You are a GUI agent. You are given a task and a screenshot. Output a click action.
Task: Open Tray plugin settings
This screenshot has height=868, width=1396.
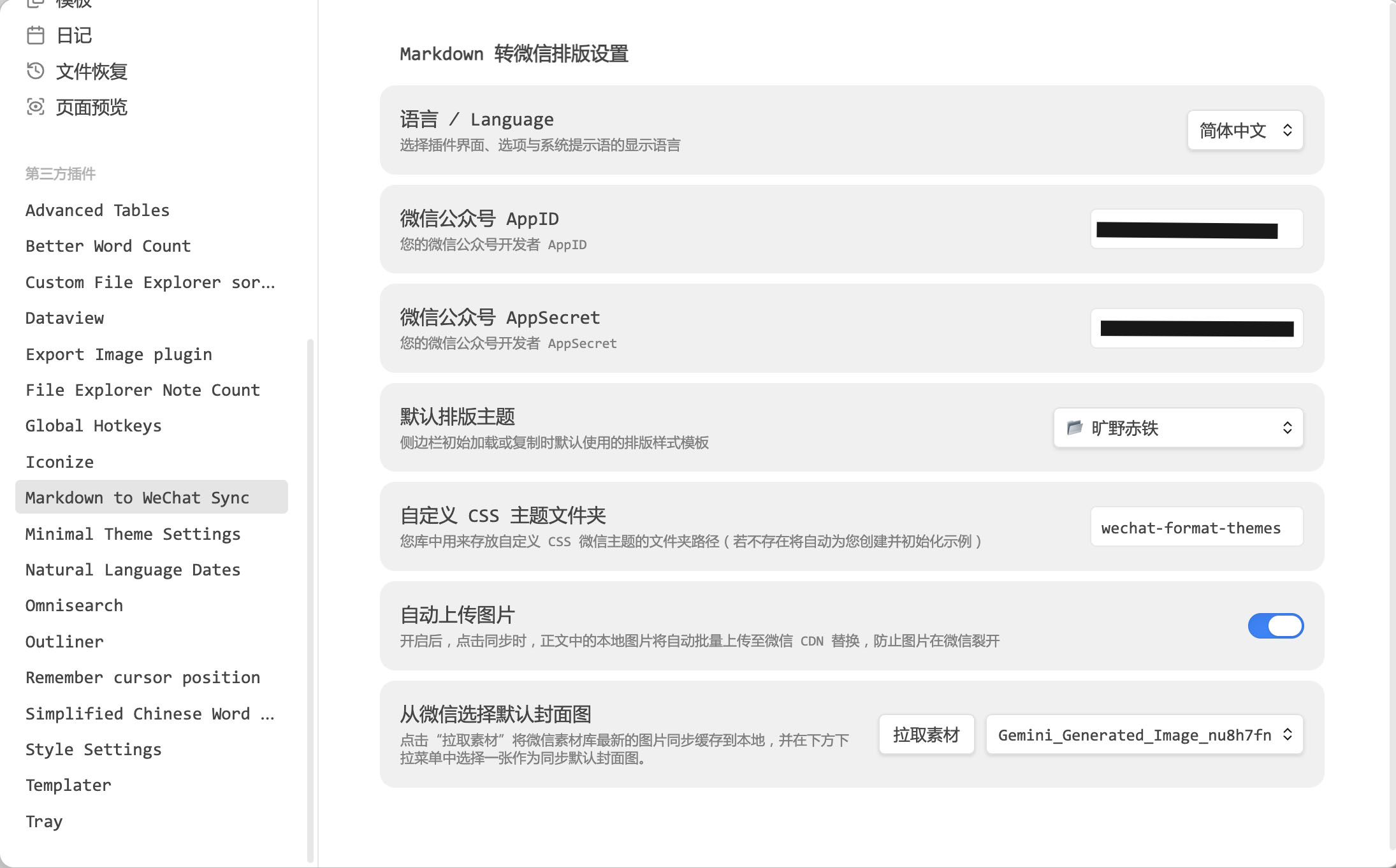152,821
